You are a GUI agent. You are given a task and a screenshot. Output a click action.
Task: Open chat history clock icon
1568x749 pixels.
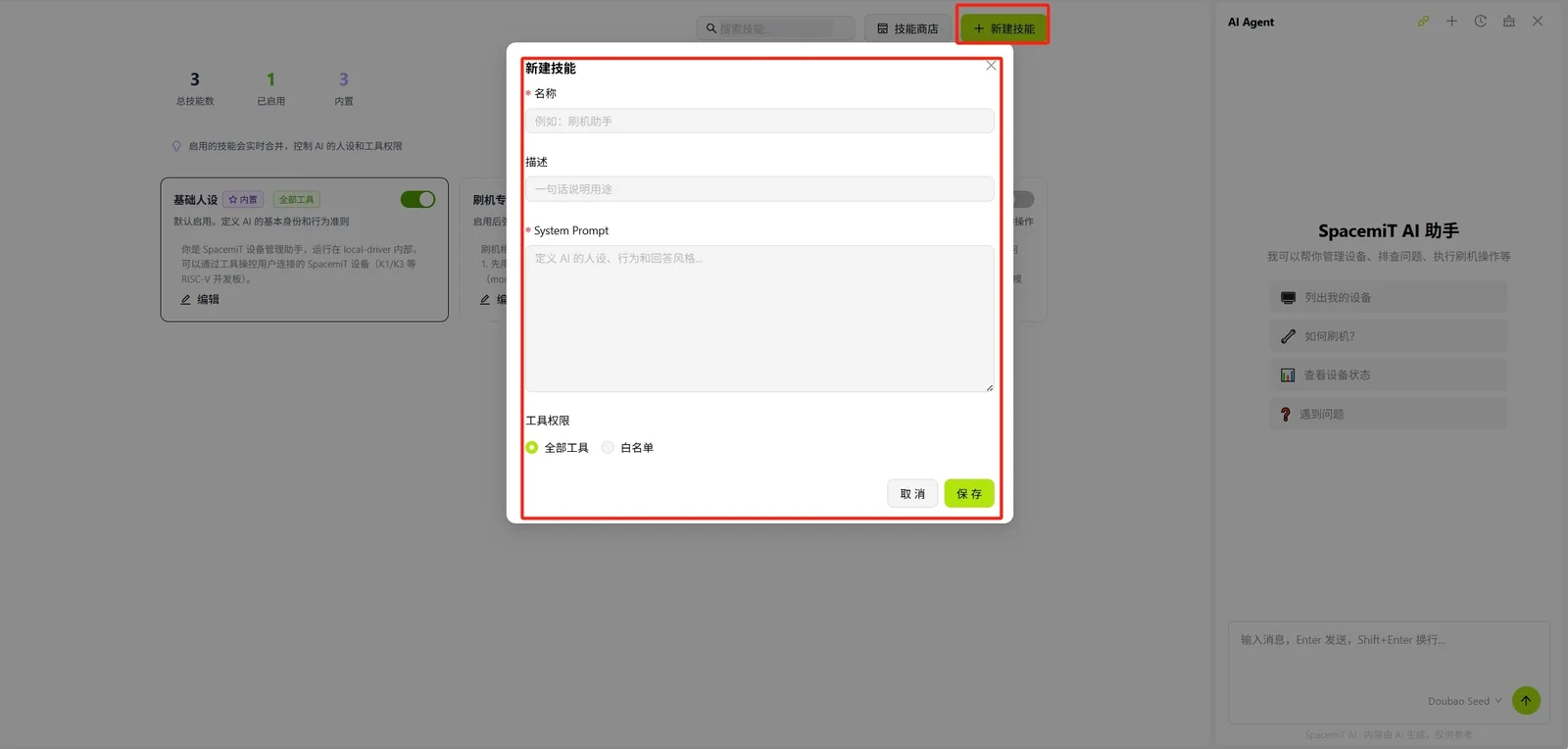(x=1480, y=22)
